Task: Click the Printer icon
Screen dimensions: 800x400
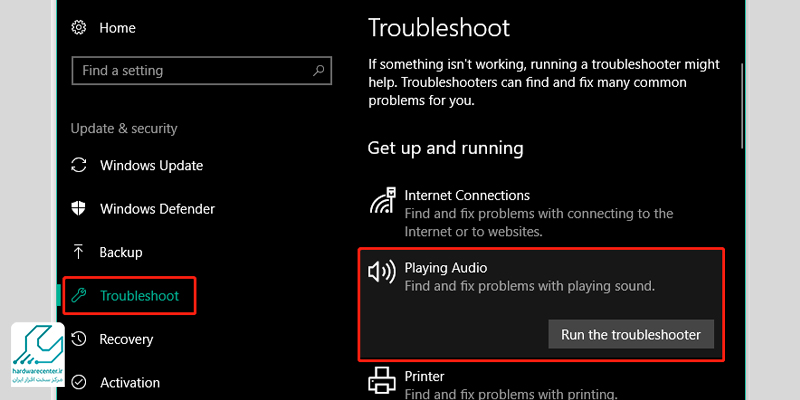Action: [382, 380]
